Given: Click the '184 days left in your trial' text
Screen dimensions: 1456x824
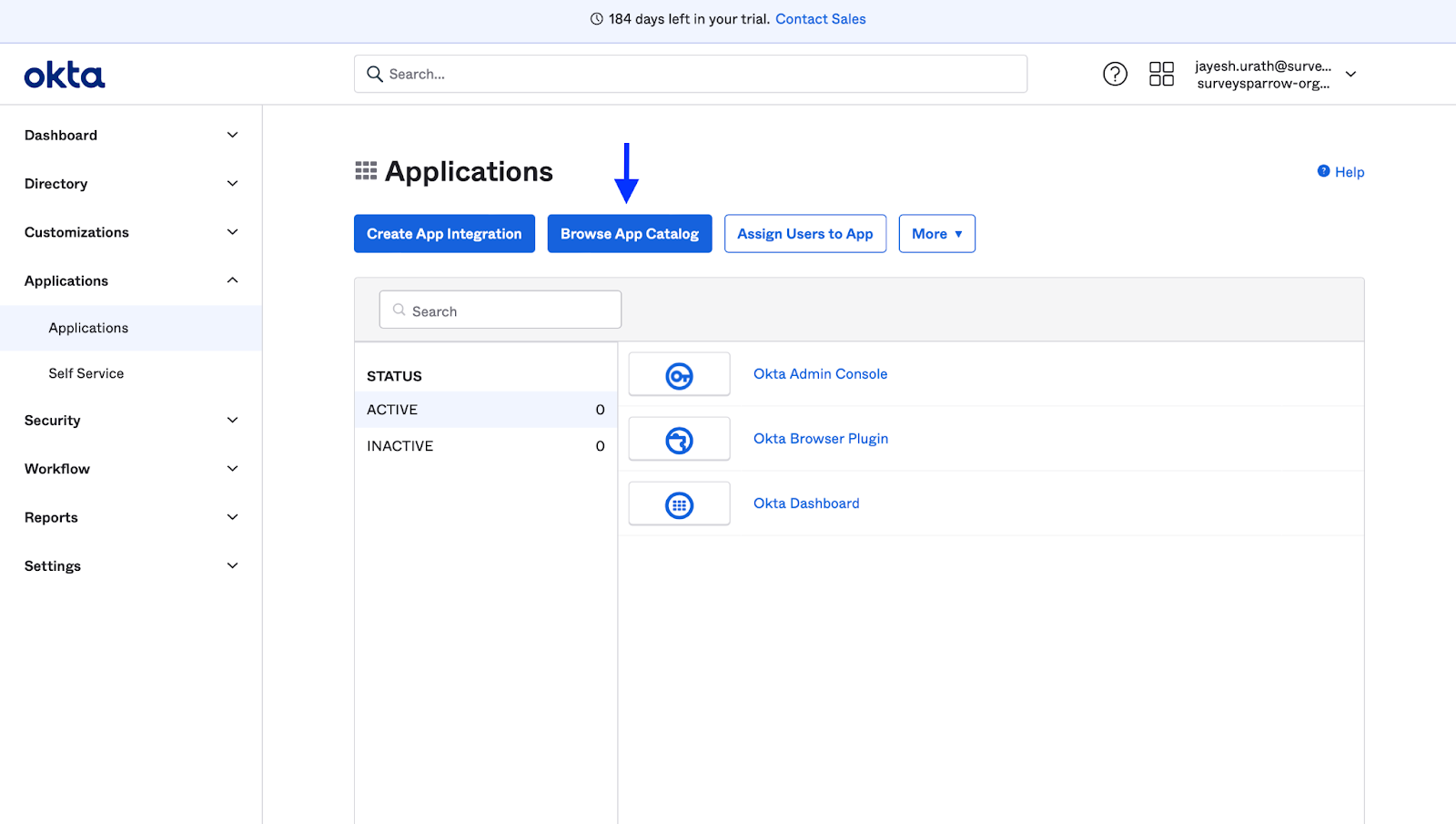Looking at the screenshot, I should tap(689, 19).
